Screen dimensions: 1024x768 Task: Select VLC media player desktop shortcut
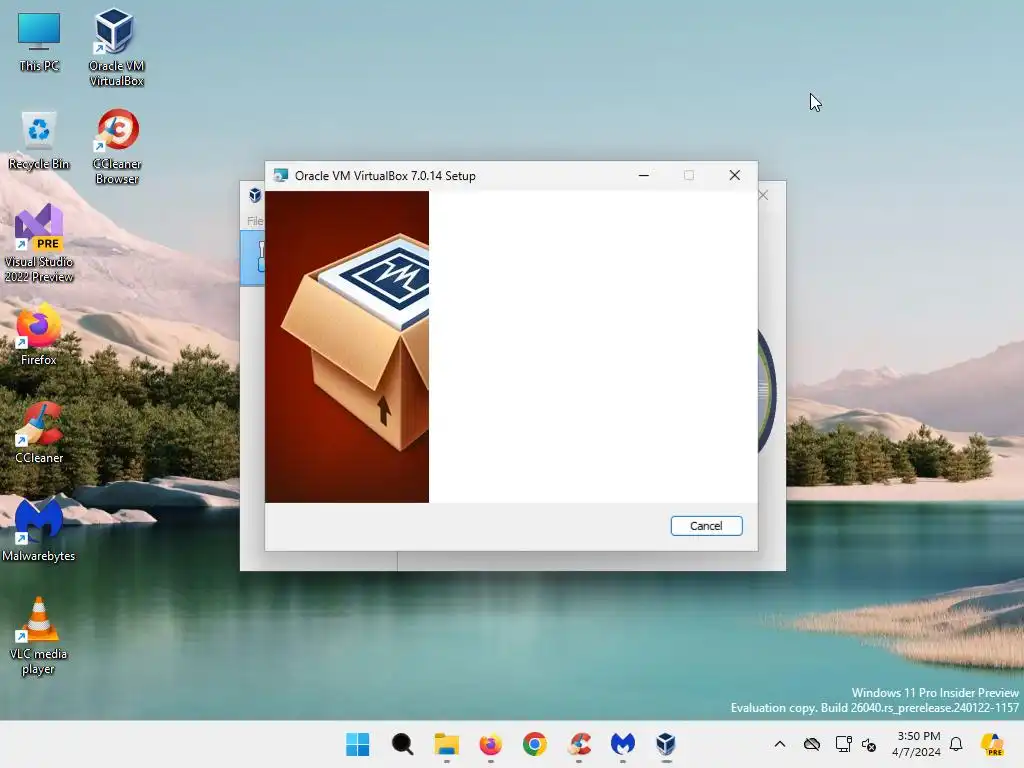point(39,636)
